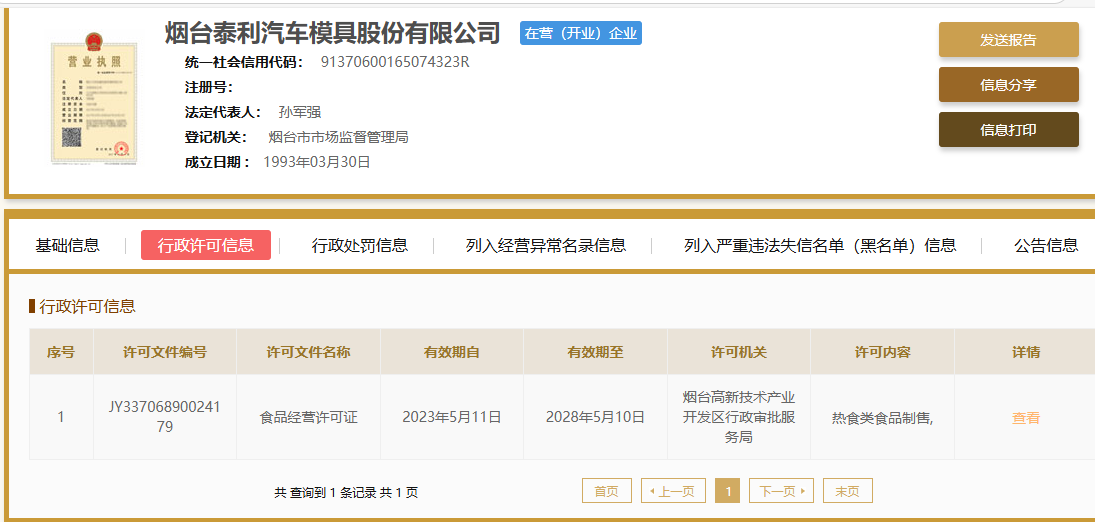The width and height of the screenshot is (1095, 522).
Task: Open the 列入经营异常名录信息 tab
Action: click(546, 245)
